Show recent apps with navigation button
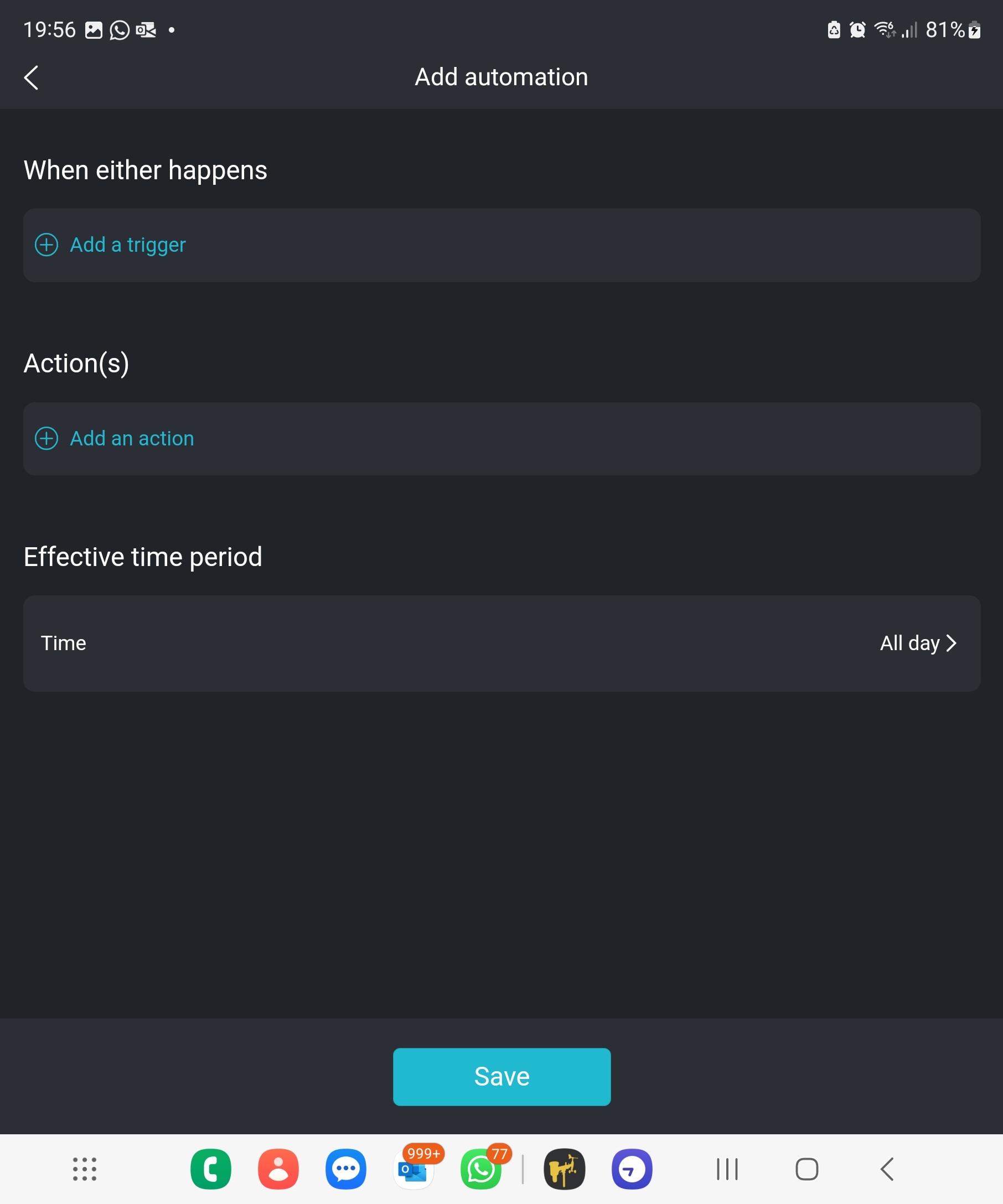 [x=727, y=1169]
